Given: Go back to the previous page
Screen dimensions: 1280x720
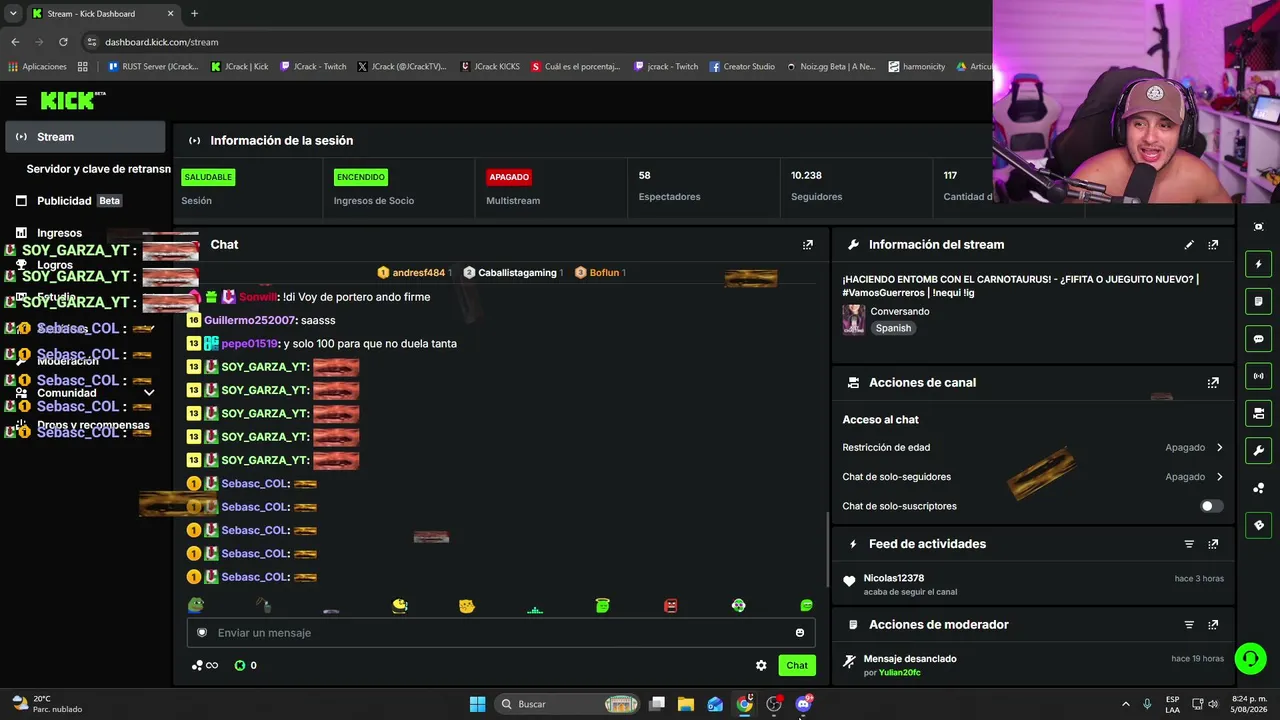Looking at the screenshot, I should coord(15,42).
